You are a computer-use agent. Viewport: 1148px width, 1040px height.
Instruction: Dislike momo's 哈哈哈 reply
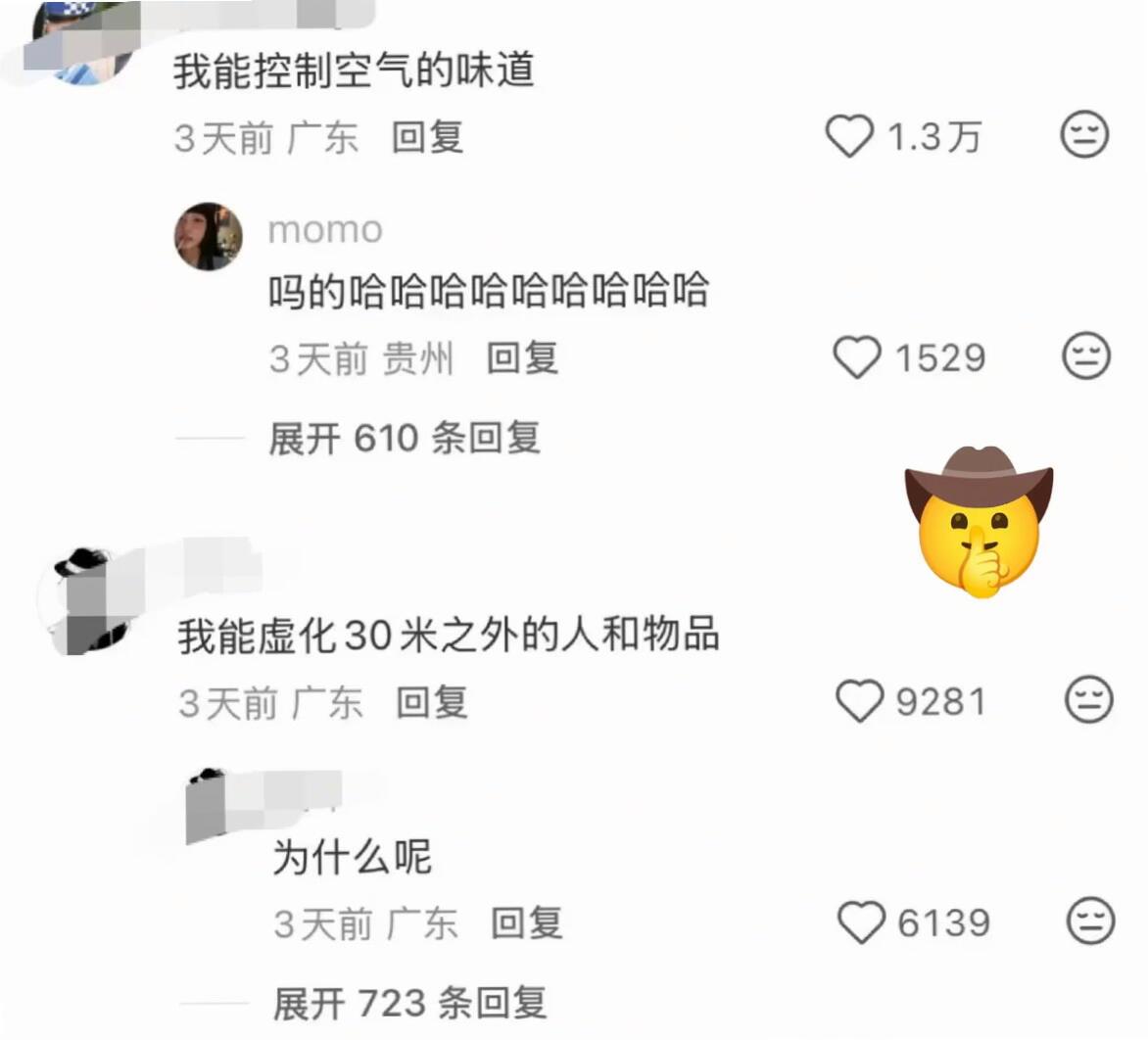[1086, 355]
